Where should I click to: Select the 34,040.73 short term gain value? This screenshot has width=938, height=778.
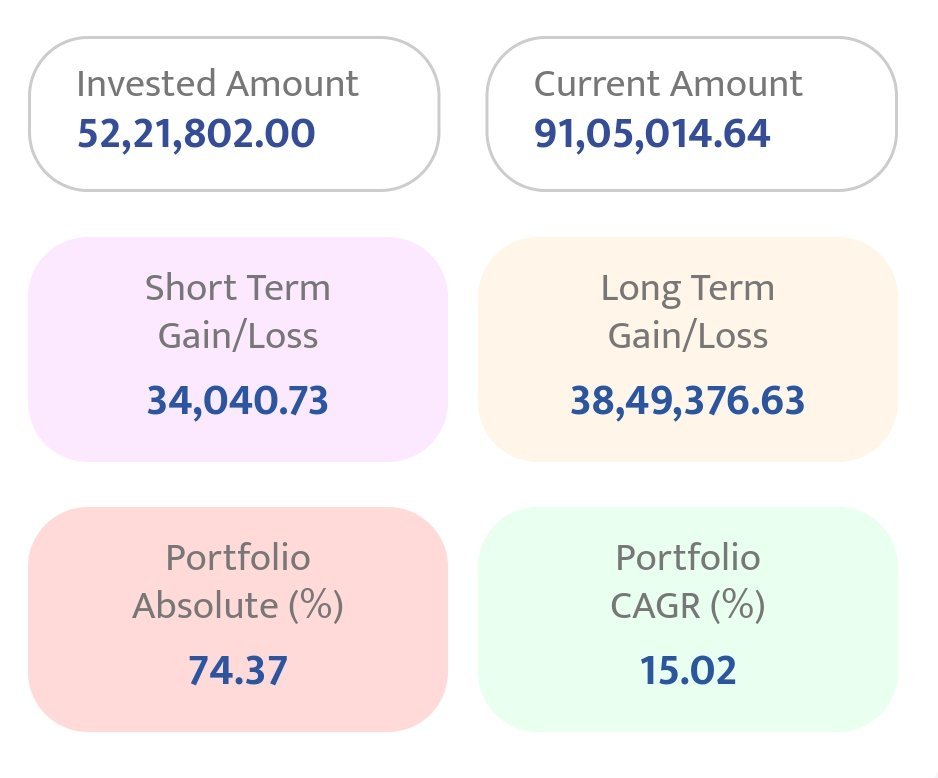[238, 400]
